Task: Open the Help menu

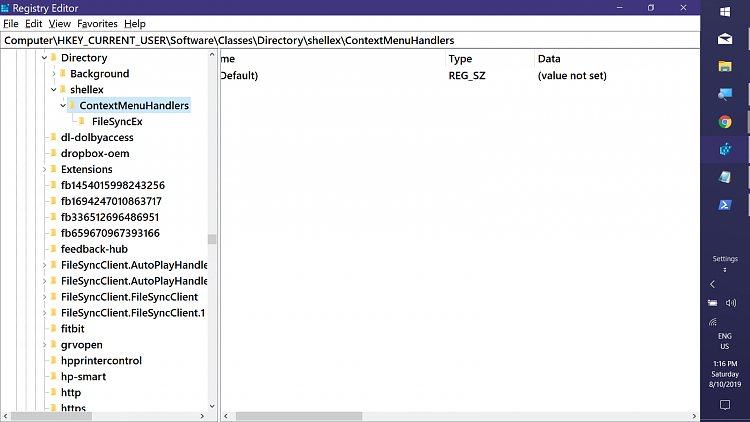Action: click(134, 23)
